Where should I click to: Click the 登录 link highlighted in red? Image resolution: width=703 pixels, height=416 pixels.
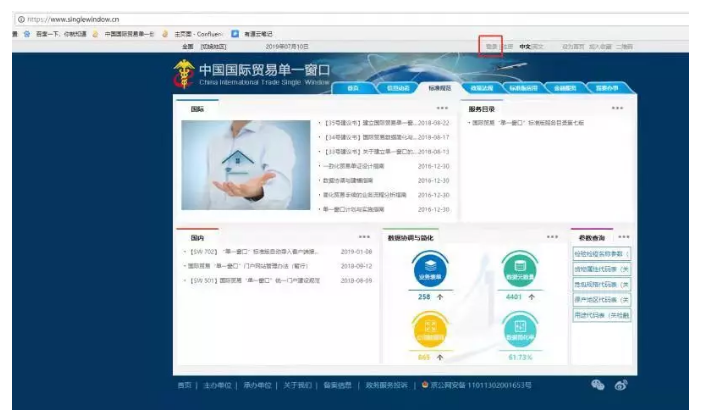click(x=491, y=46)
